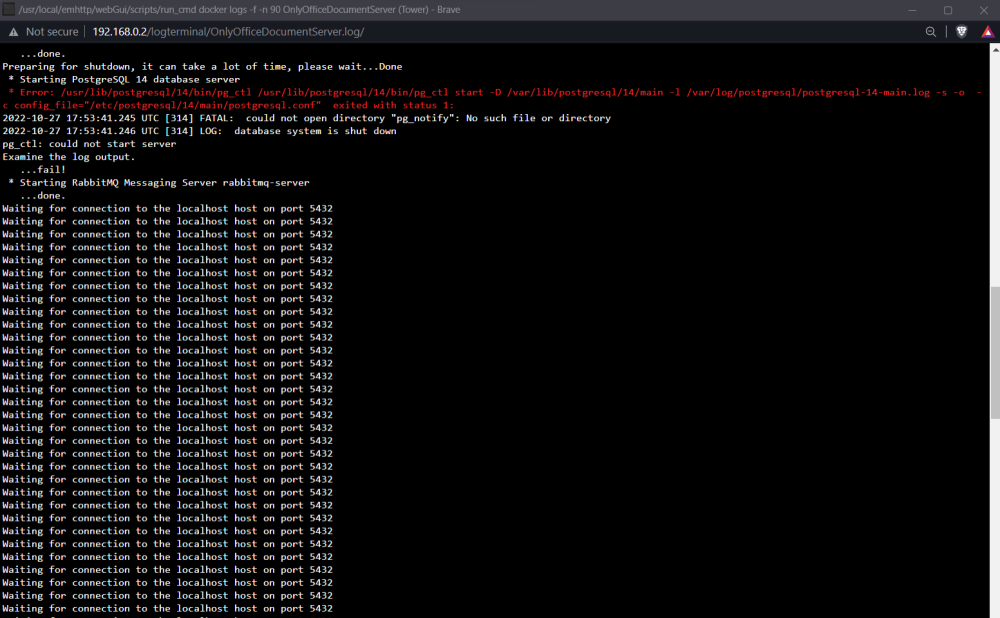Click the address bar URL 192.168.0.2/logterminal
This screenshot has width=1000, height=618.
coord(228,32)
